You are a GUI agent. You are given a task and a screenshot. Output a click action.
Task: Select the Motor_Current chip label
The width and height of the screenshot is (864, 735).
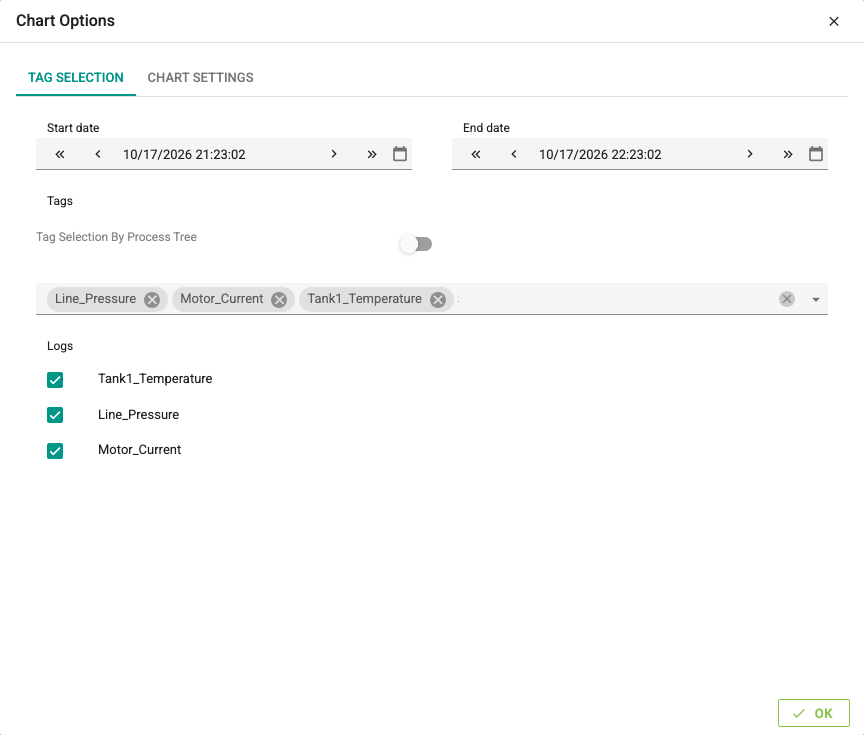click(222, 299)
